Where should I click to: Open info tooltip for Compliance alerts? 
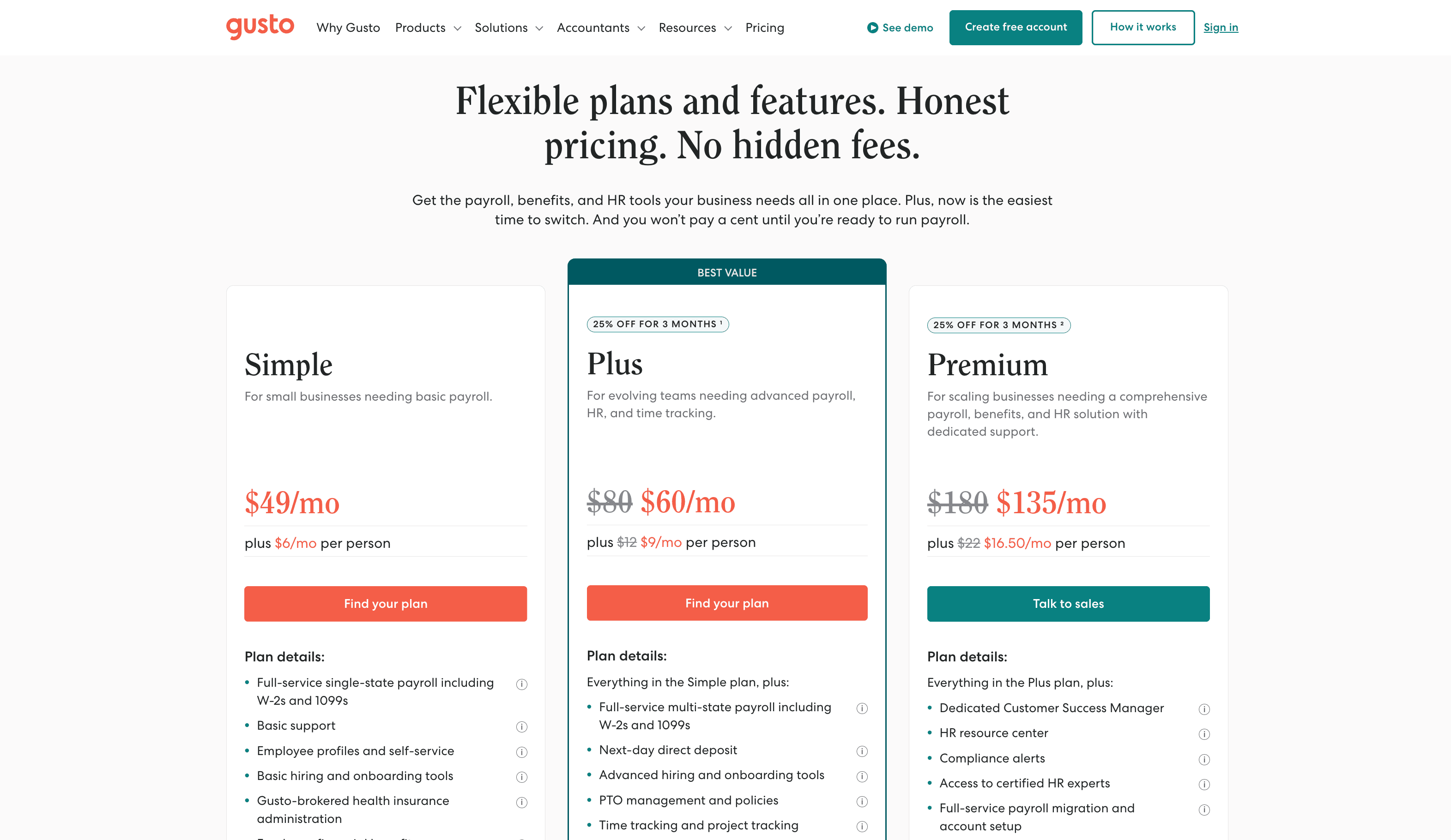click(1204, 759)
